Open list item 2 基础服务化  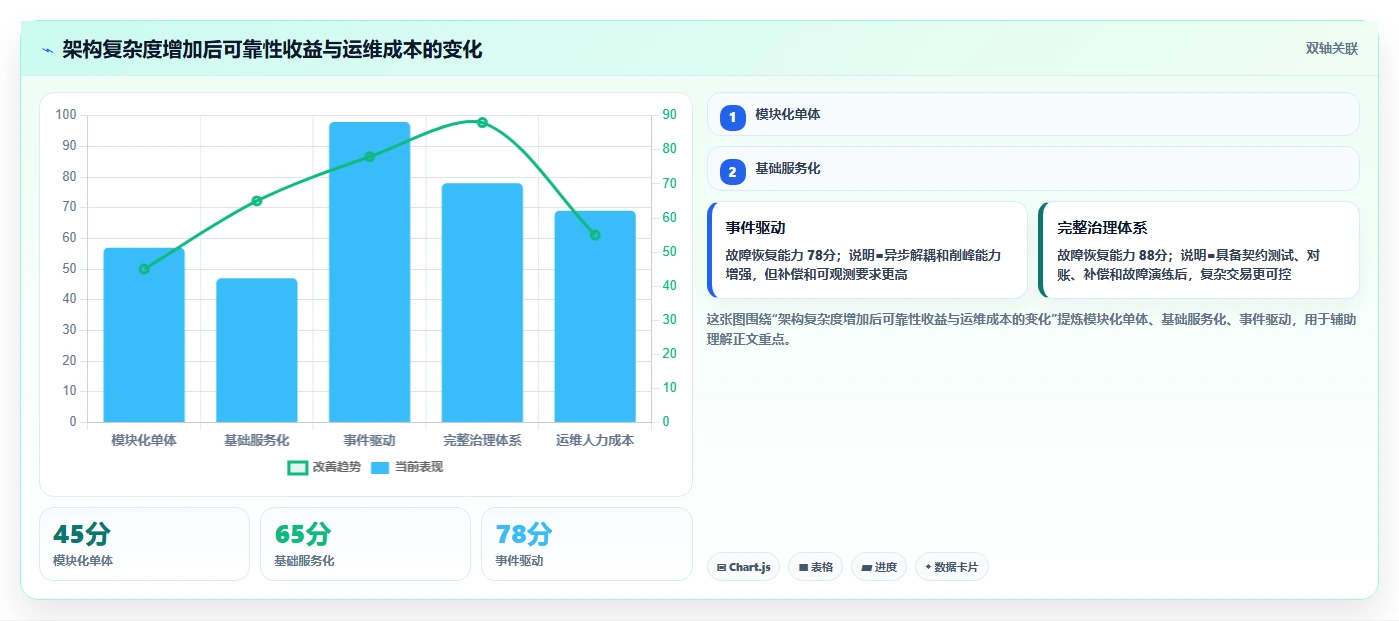pos(1033,169)
